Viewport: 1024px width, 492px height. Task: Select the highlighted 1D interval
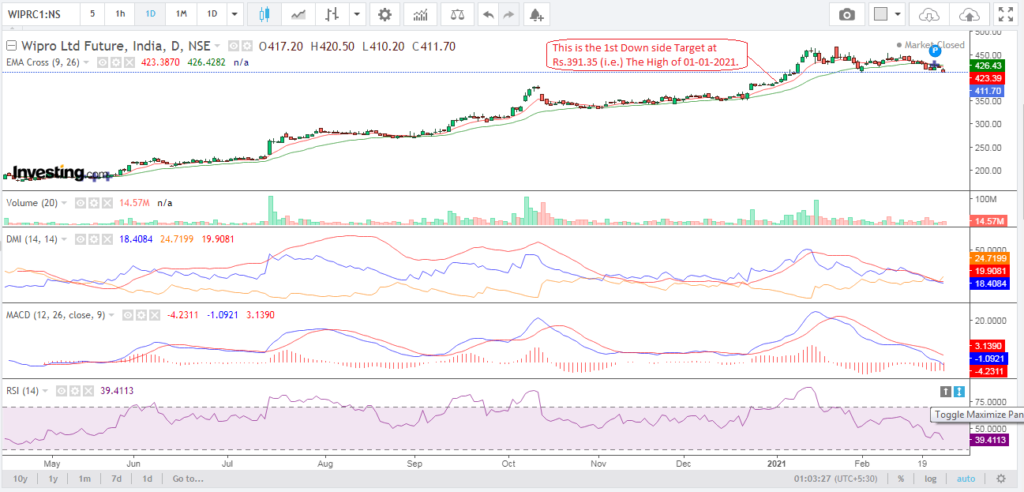coord(150,14)
